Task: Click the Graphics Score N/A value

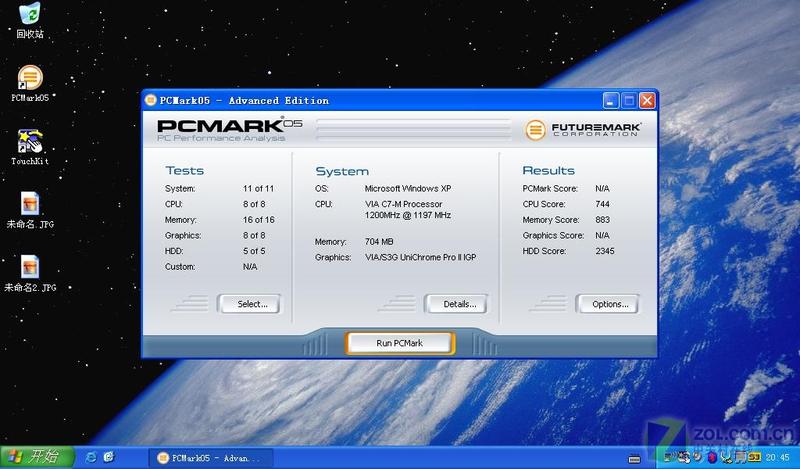Action: [602, 235]
